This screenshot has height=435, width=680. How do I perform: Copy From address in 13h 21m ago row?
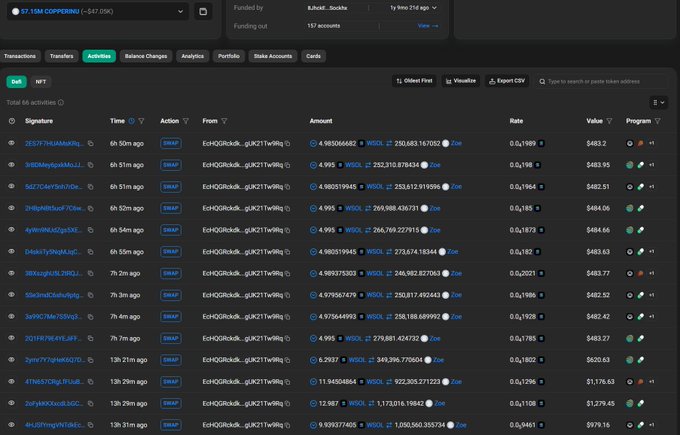[288, 360]
